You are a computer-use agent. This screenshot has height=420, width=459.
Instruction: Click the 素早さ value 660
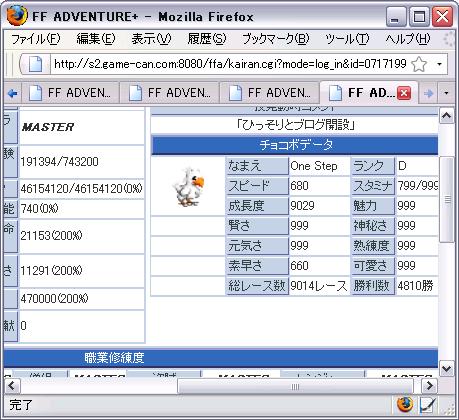click(x=299, y=266)
